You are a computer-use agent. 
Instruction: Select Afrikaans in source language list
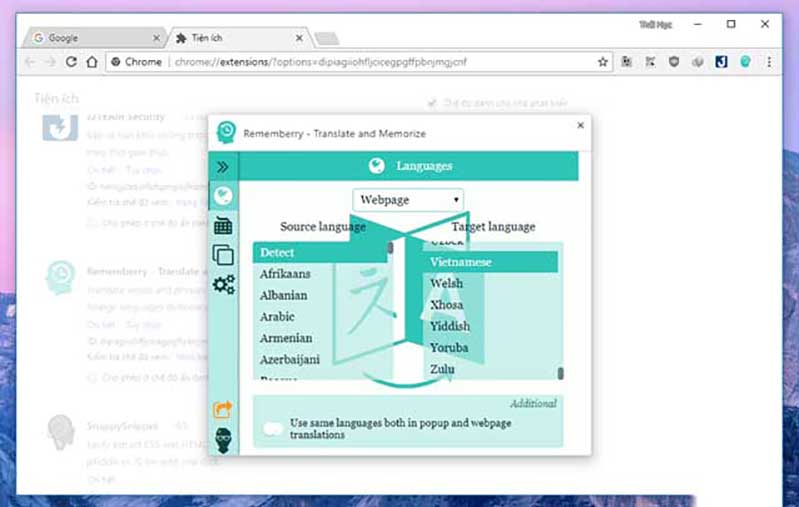click(x=319, y=274)
